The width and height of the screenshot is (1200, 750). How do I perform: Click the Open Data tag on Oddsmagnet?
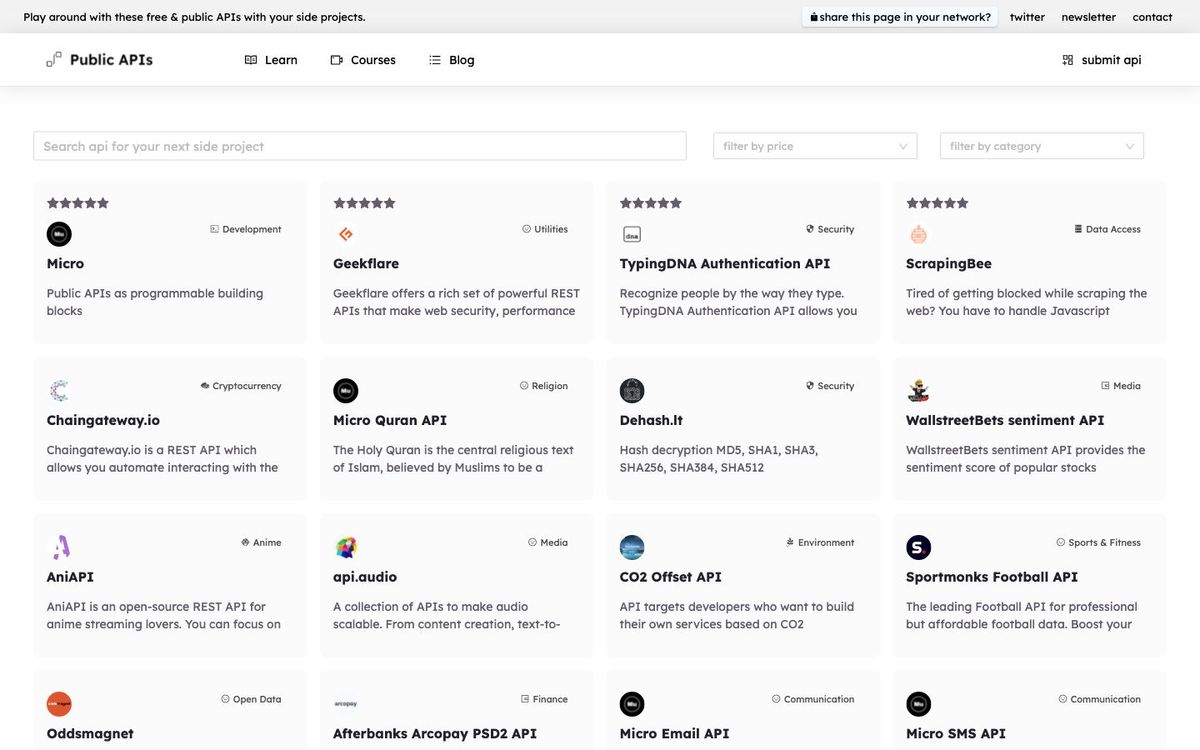(251, 700)
